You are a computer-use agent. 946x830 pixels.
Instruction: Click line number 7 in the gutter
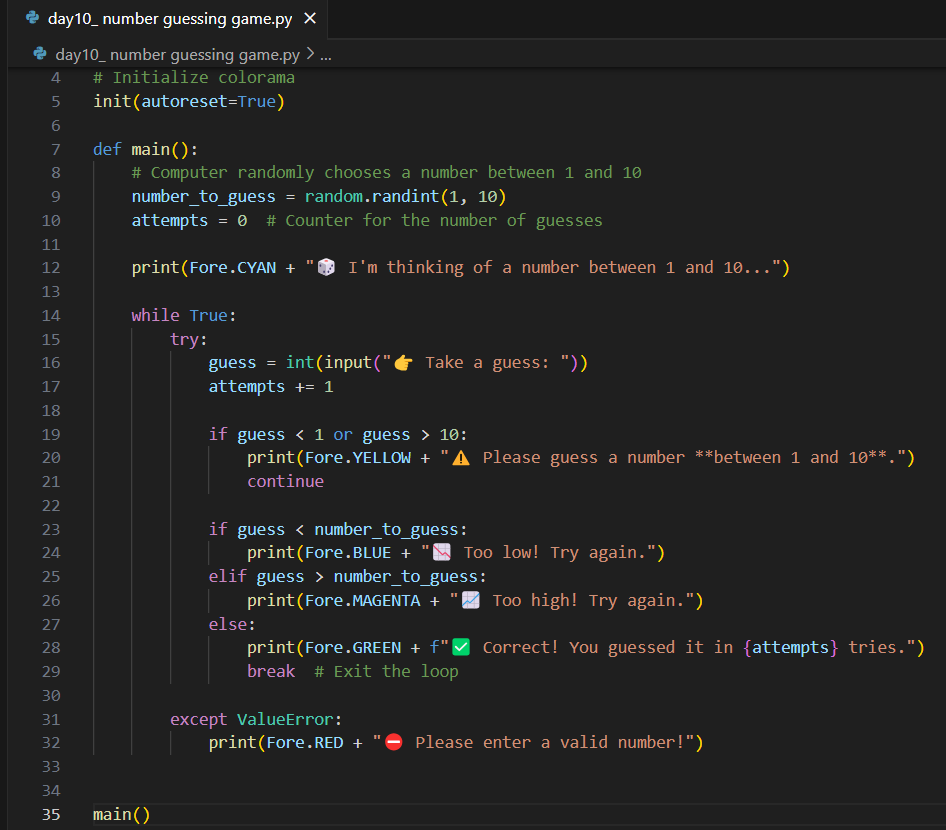click(x=56, y=149)
